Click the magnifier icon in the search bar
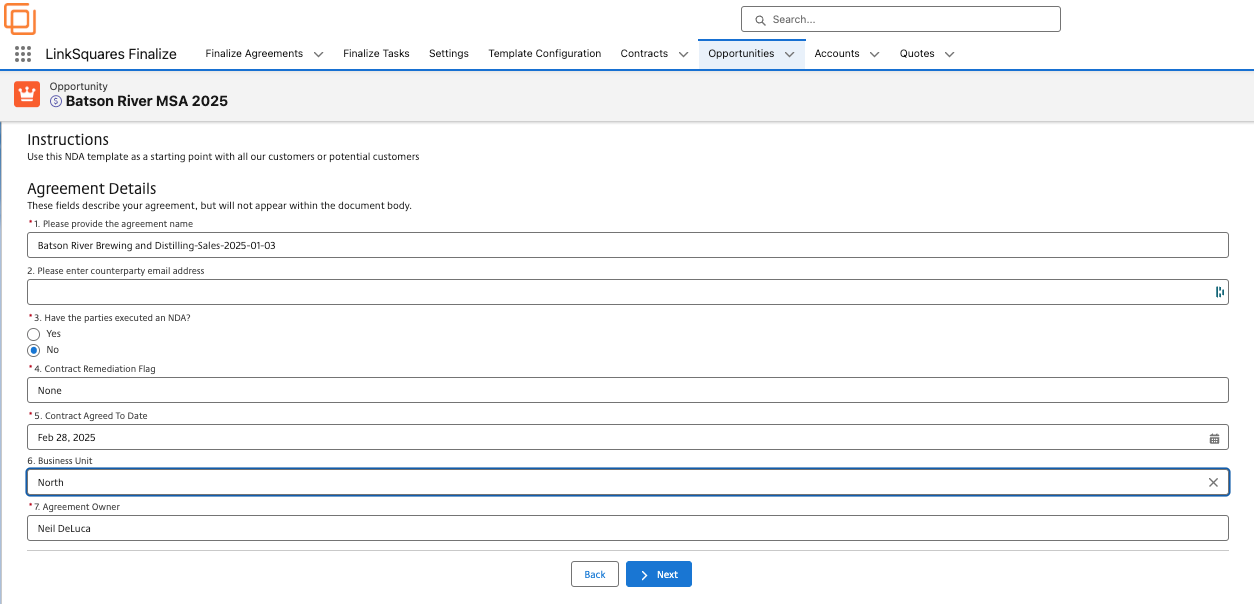Viewport: 1254px width, 604px height. point(760,20)
